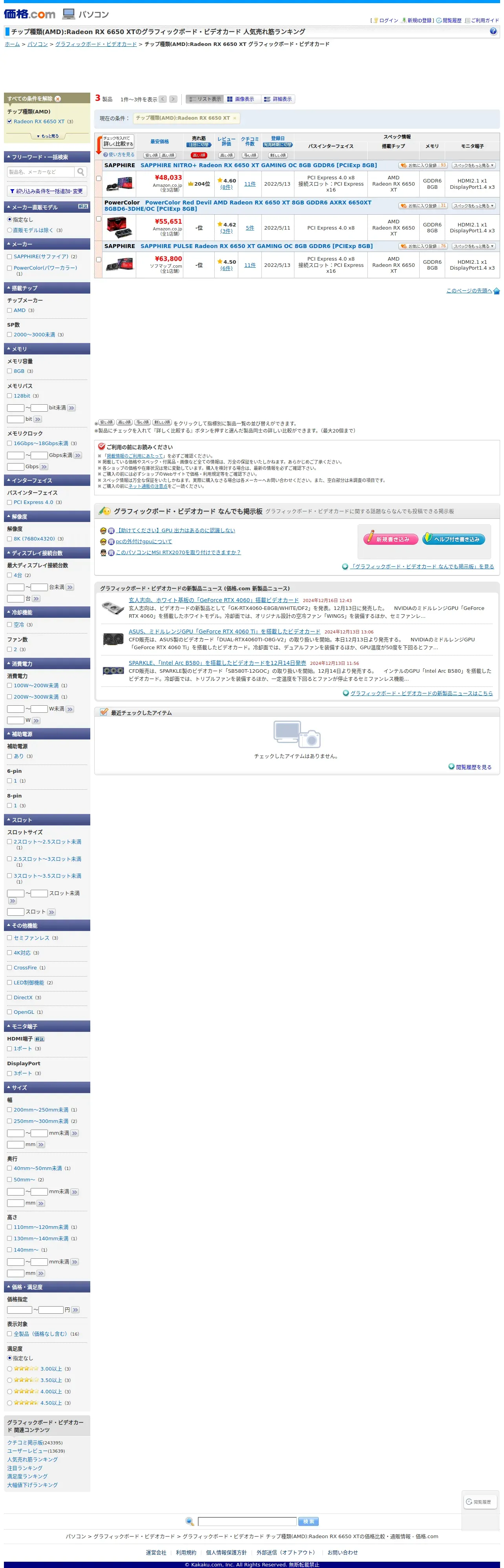Remove all conditions with the X icon
Image resolution: width=504 pixels, height=1568 pixels.
[x=58, y=99]
